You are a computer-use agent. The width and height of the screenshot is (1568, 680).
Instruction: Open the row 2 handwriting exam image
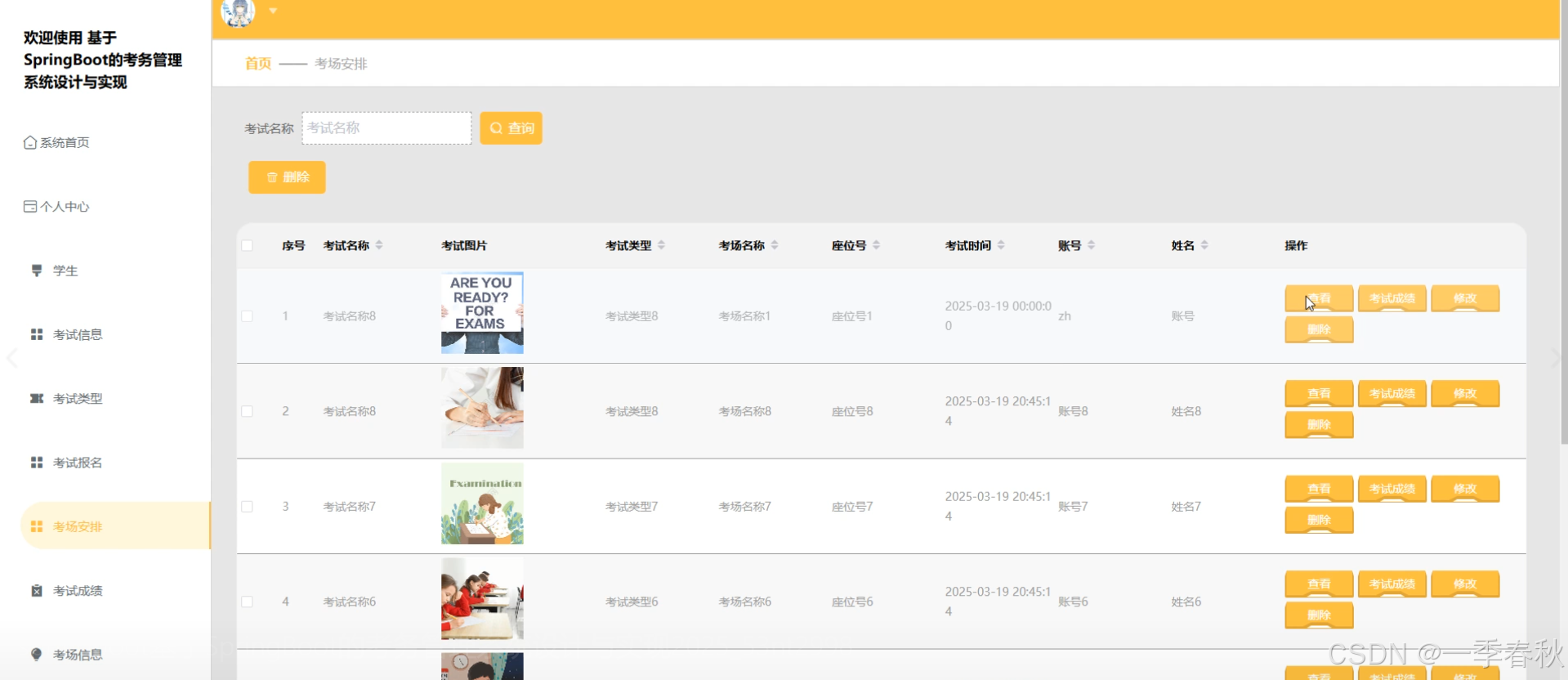[x=482, y=408]
